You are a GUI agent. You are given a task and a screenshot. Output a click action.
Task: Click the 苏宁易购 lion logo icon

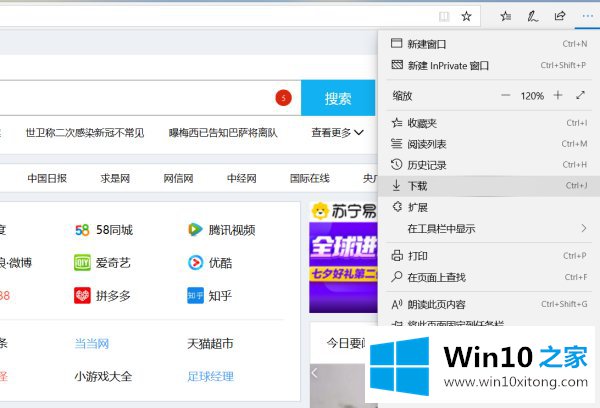[x=320, y=211]
